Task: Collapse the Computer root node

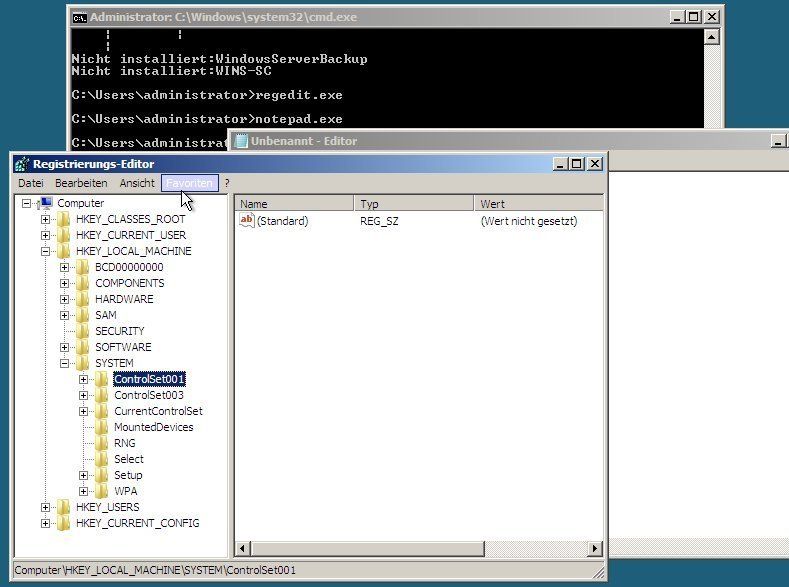Action: point(26,203)
